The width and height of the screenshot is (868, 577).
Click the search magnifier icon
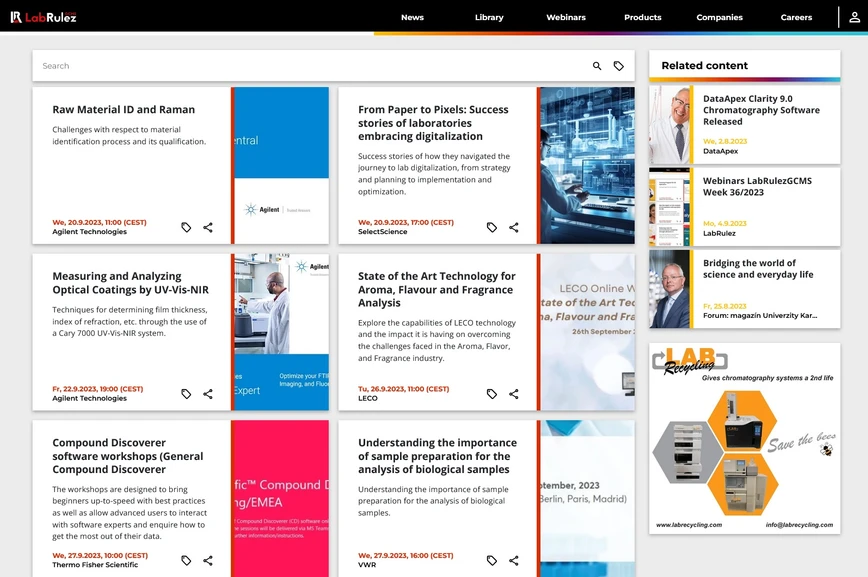point(597,66)
